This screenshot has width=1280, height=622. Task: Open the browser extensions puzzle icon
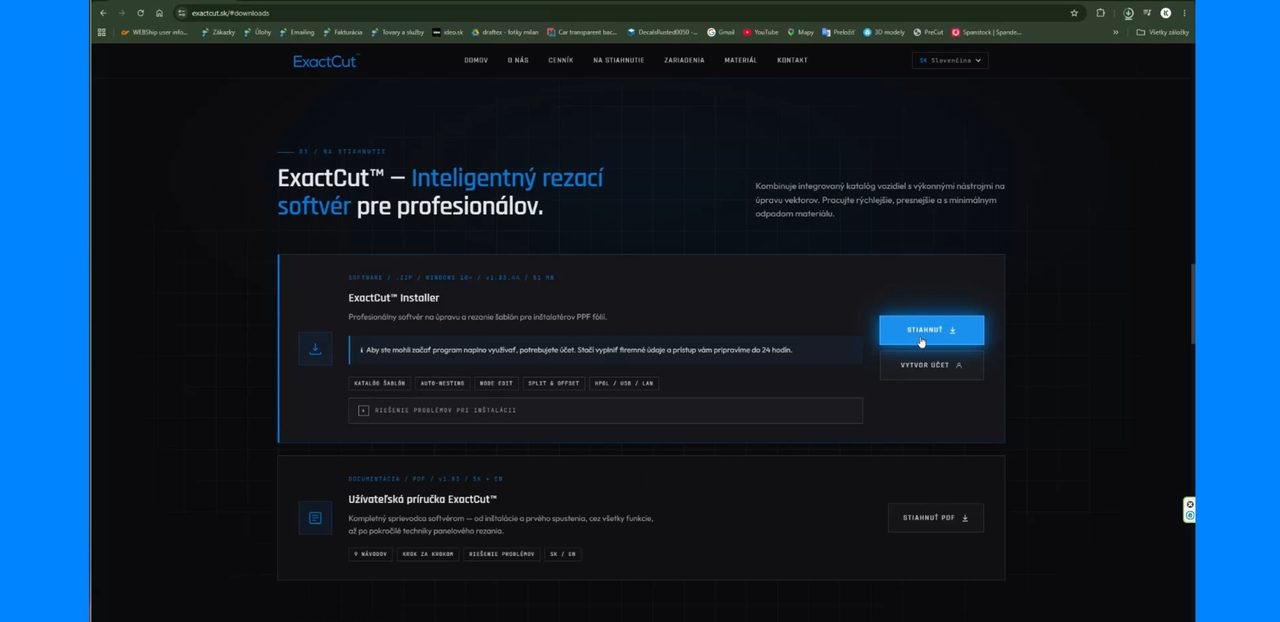(x=1101, y=13)
